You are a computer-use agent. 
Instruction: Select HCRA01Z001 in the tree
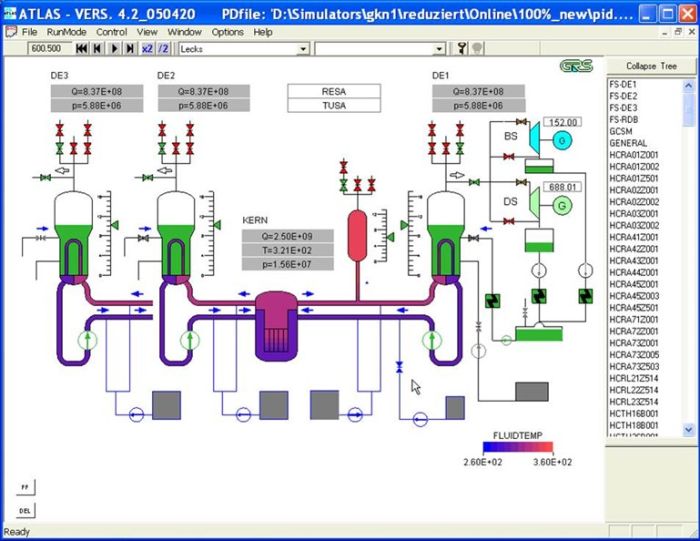[634, 155]
